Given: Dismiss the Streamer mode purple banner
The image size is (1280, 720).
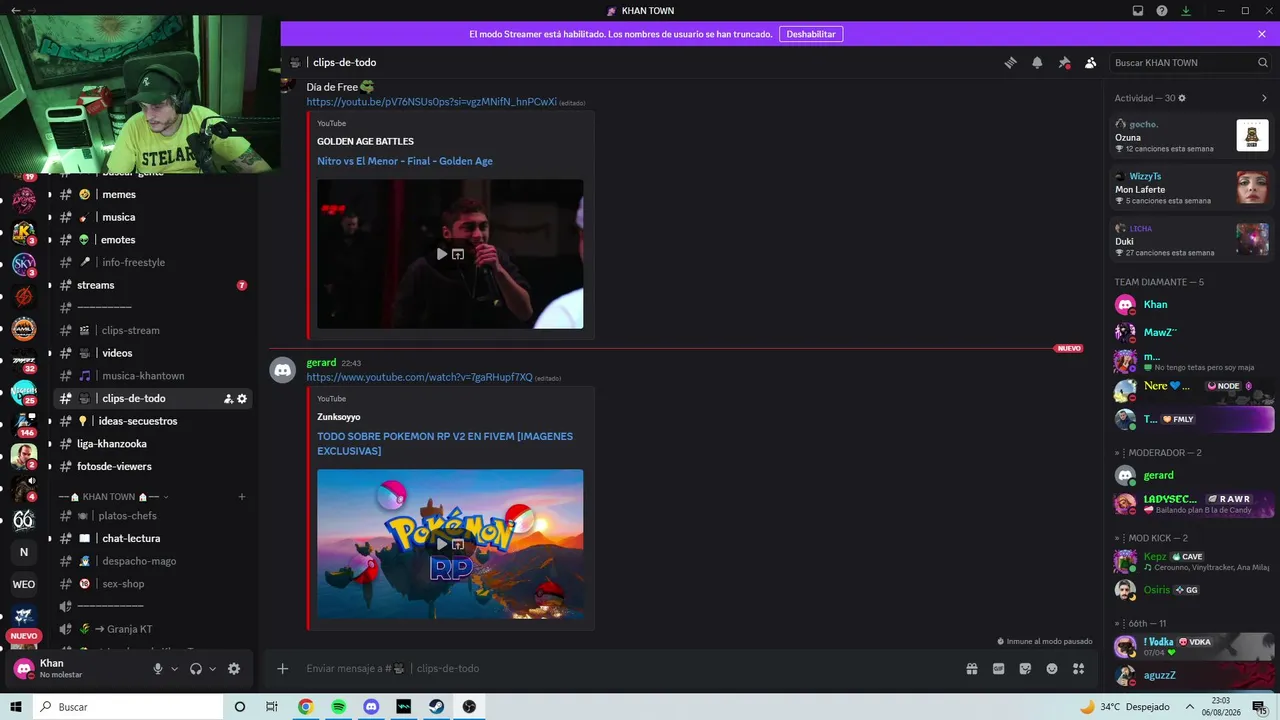Looking at the screenshot, I should (x=1262, y=34).
